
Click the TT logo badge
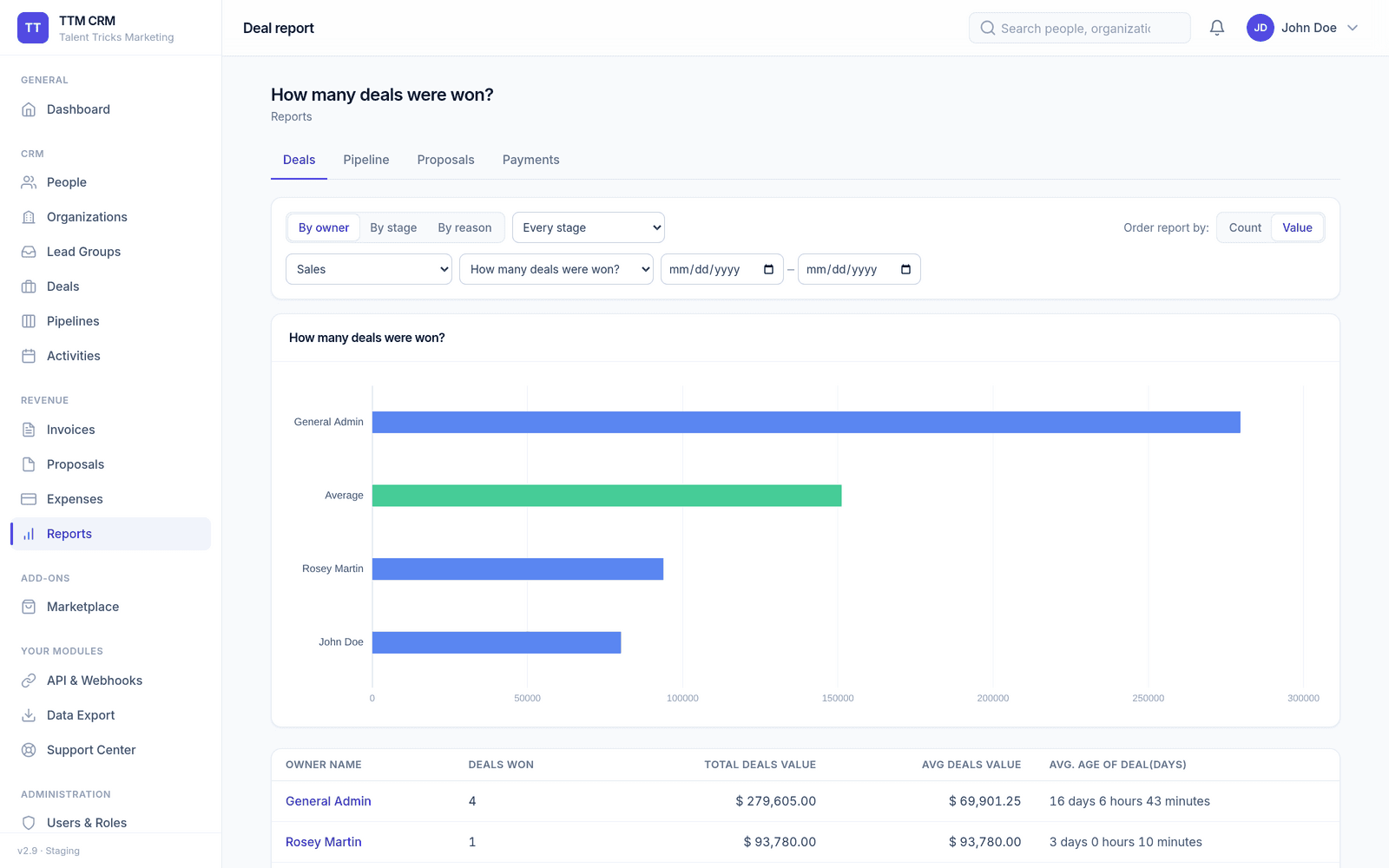(33, 28)
